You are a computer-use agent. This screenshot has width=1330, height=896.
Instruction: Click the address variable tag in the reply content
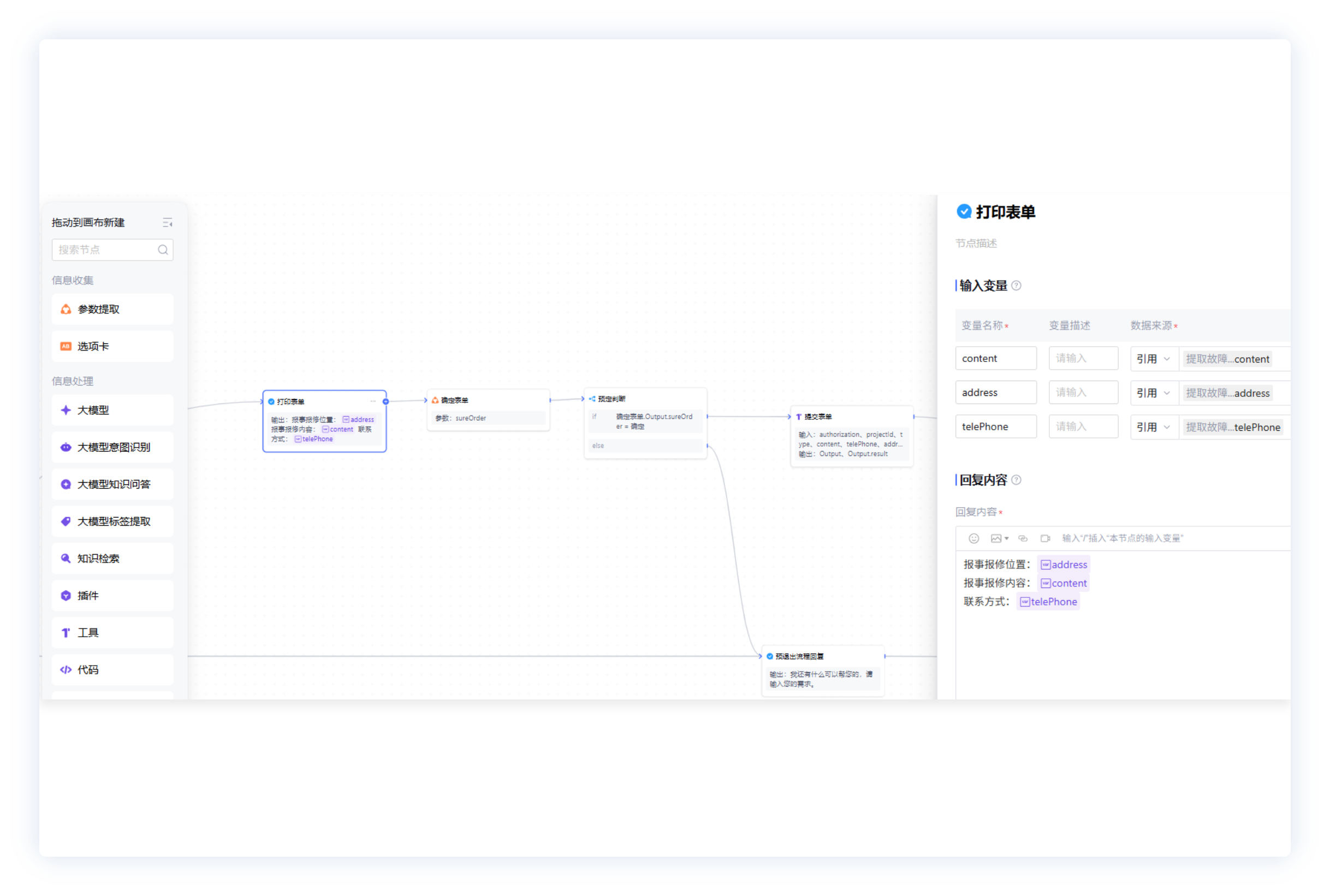click(1063, 565)
